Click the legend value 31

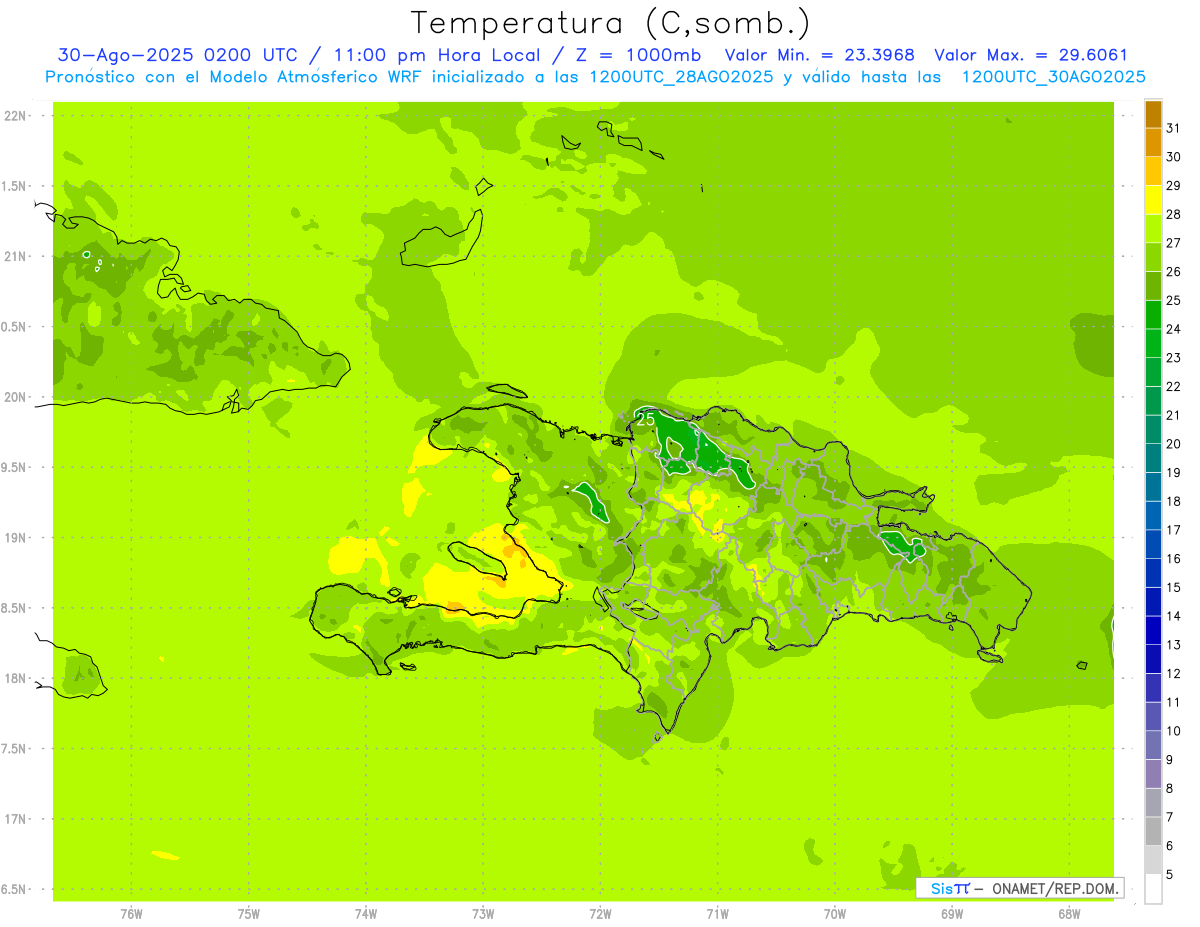tap(1173, 128)
